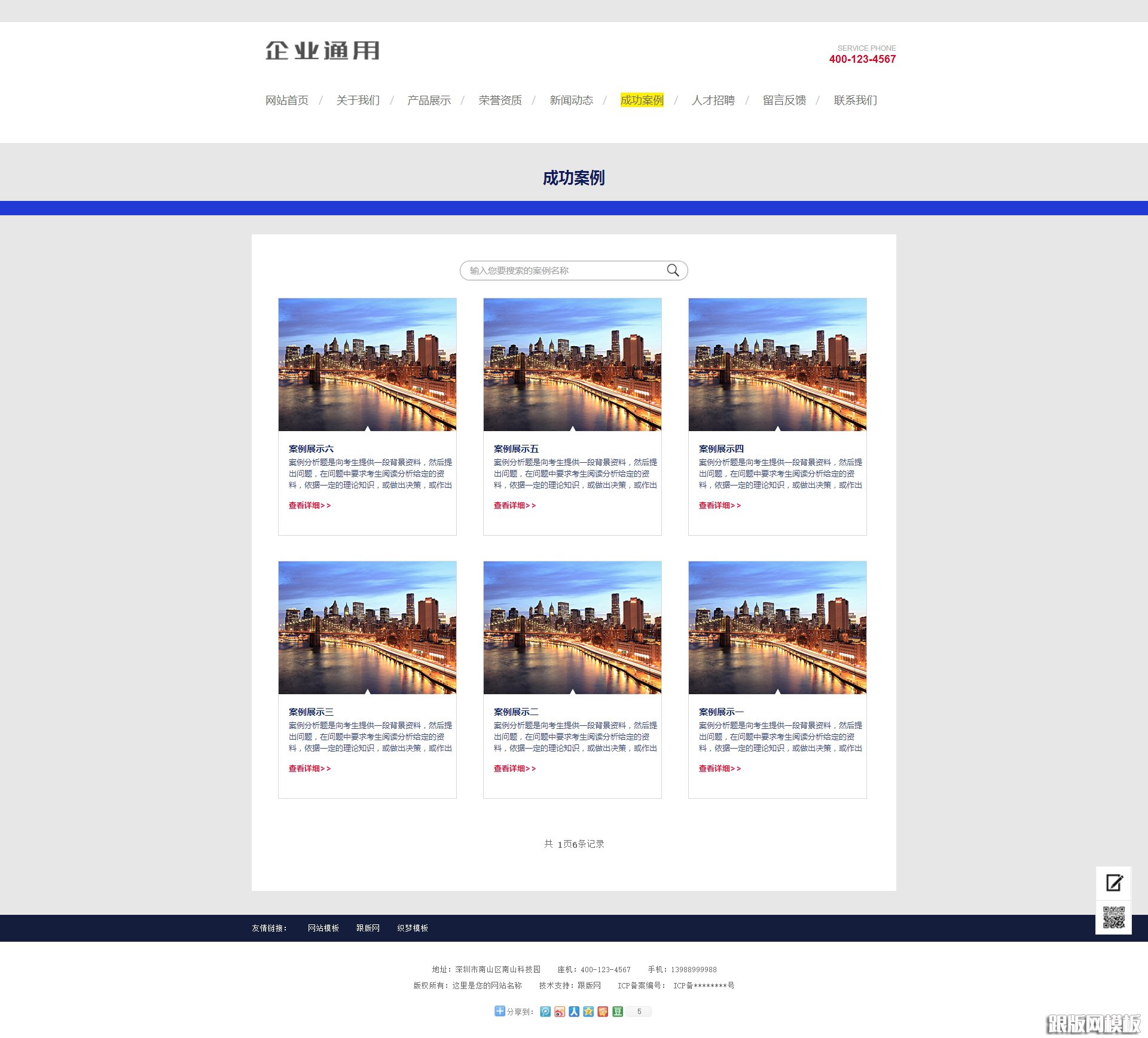
Task: Open 荣誉资质 navigation item
Action: pos(500,100)
